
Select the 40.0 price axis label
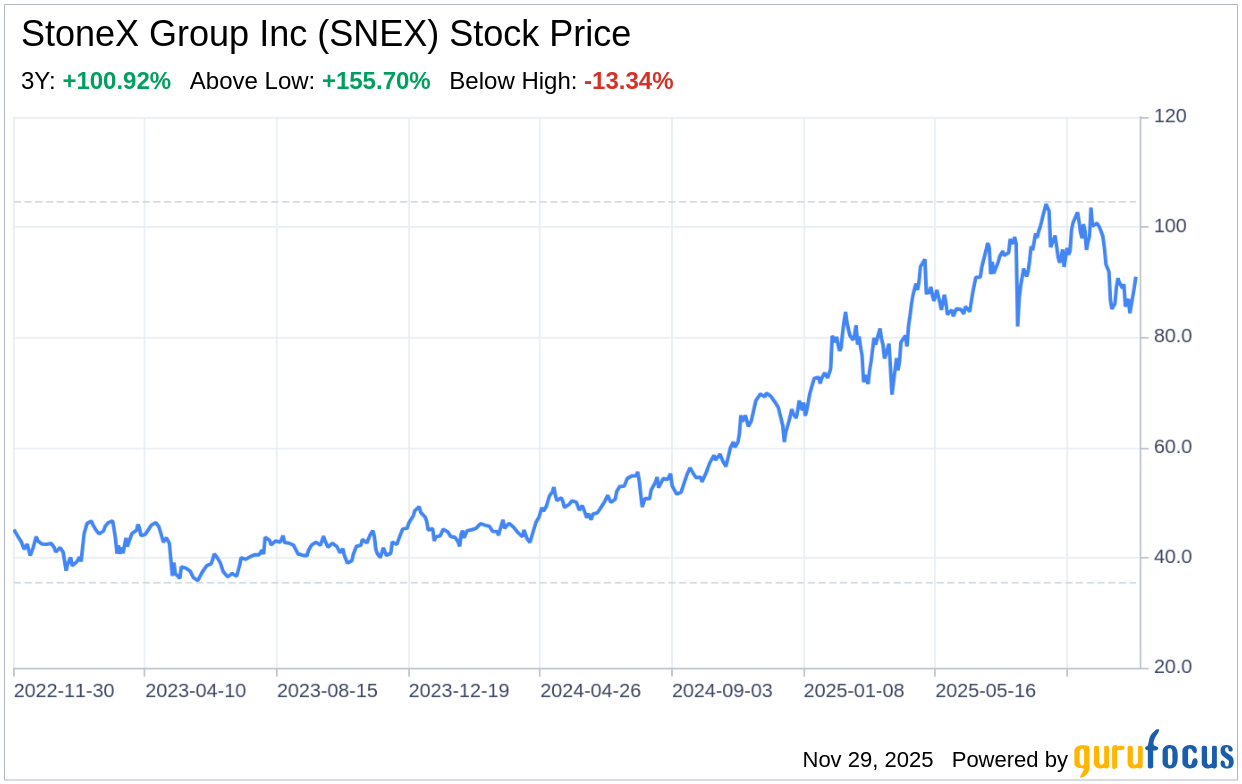[1172, 557]
